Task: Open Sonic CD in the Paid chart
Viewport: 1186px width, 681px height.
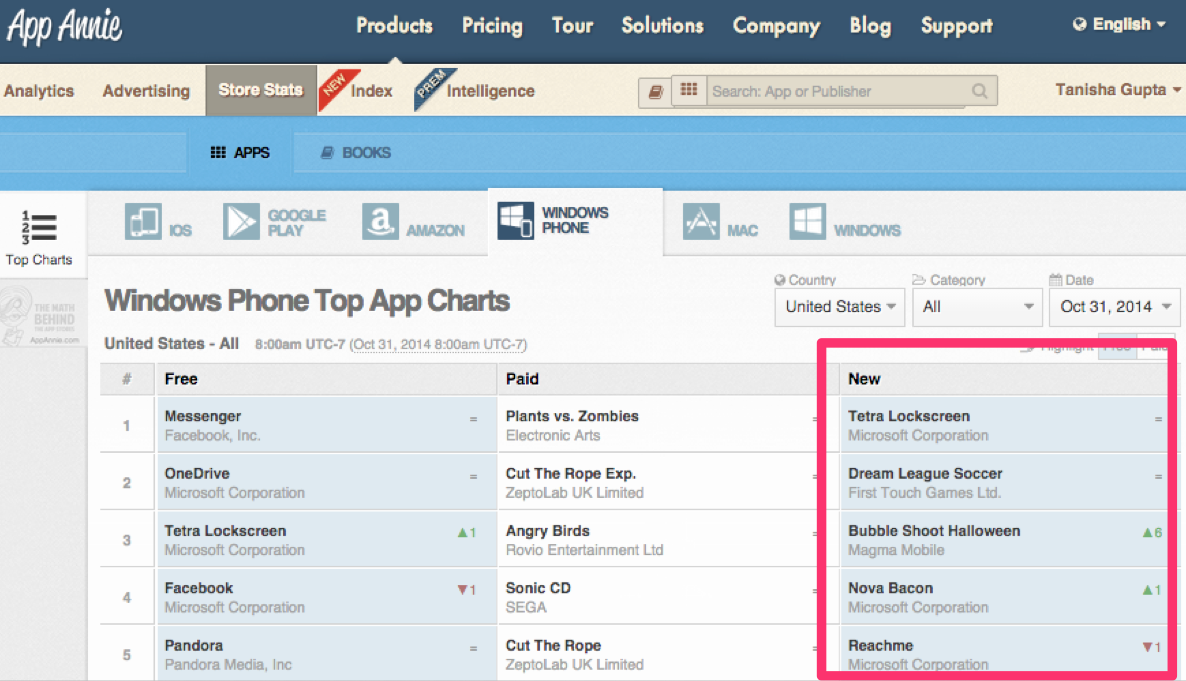Action: click(x=538, y=589)
